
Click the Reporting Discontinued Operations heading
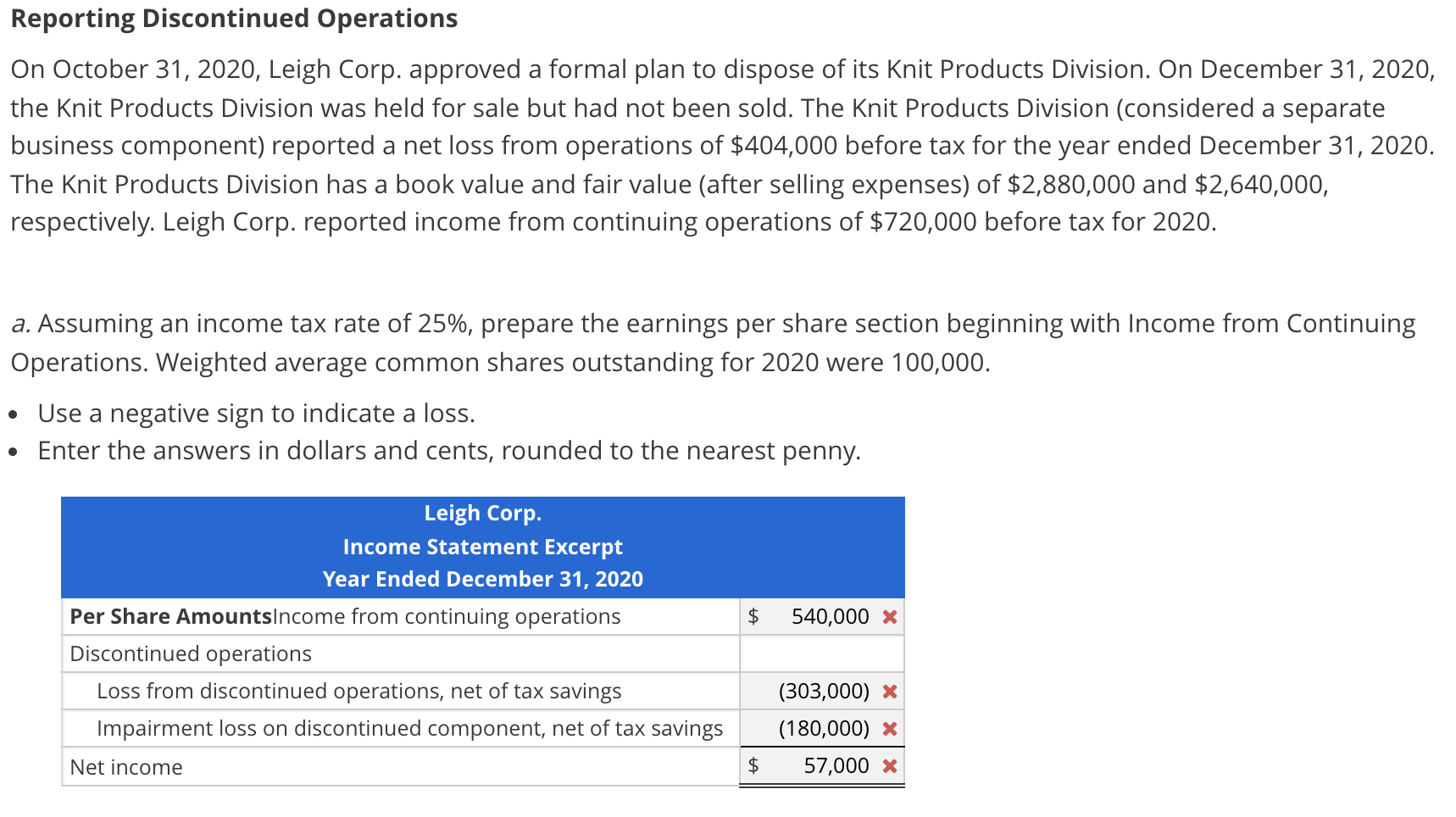[232, 18]
